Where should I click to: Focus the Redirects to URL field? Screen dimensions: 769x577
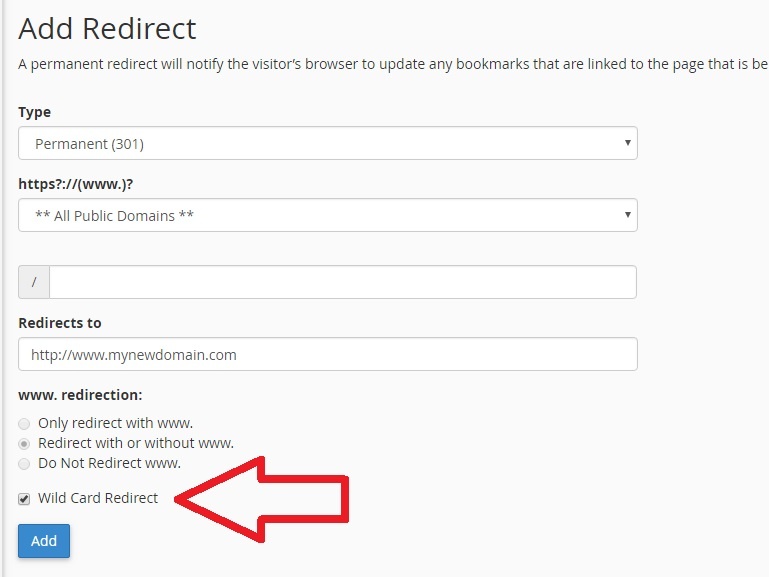tap(328, 354)
